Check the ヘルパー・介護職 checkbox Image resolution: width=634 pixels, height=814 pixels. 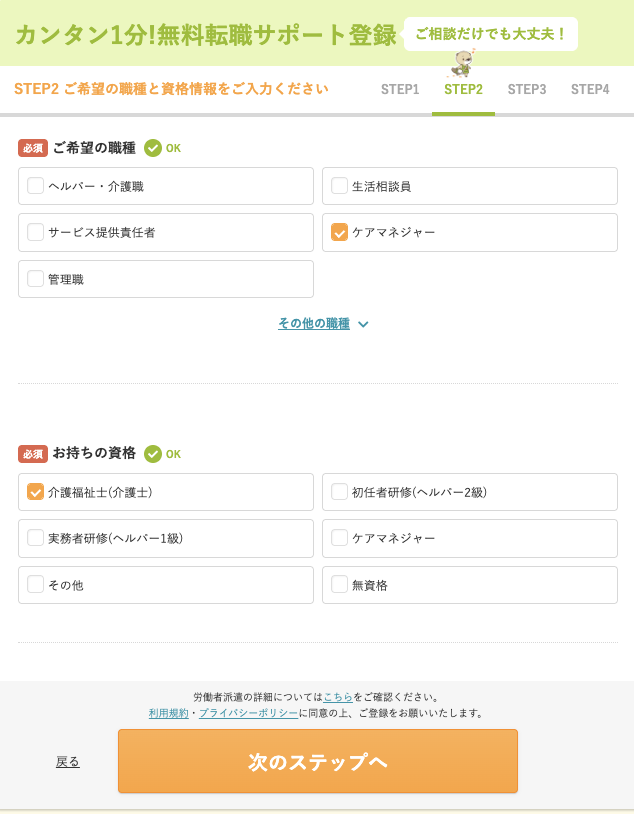coord(35,186)
